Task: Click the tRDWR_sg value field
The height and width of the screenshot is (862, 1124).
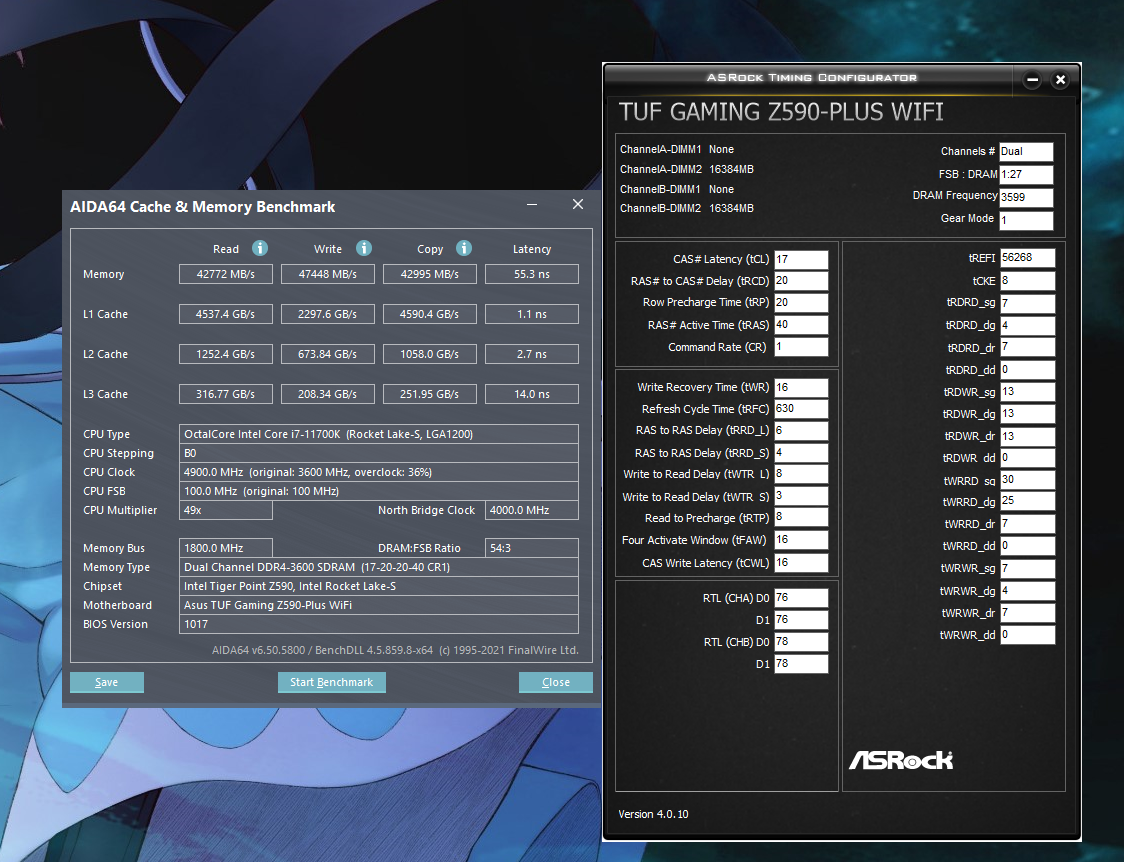Action: click(1028, 392)
